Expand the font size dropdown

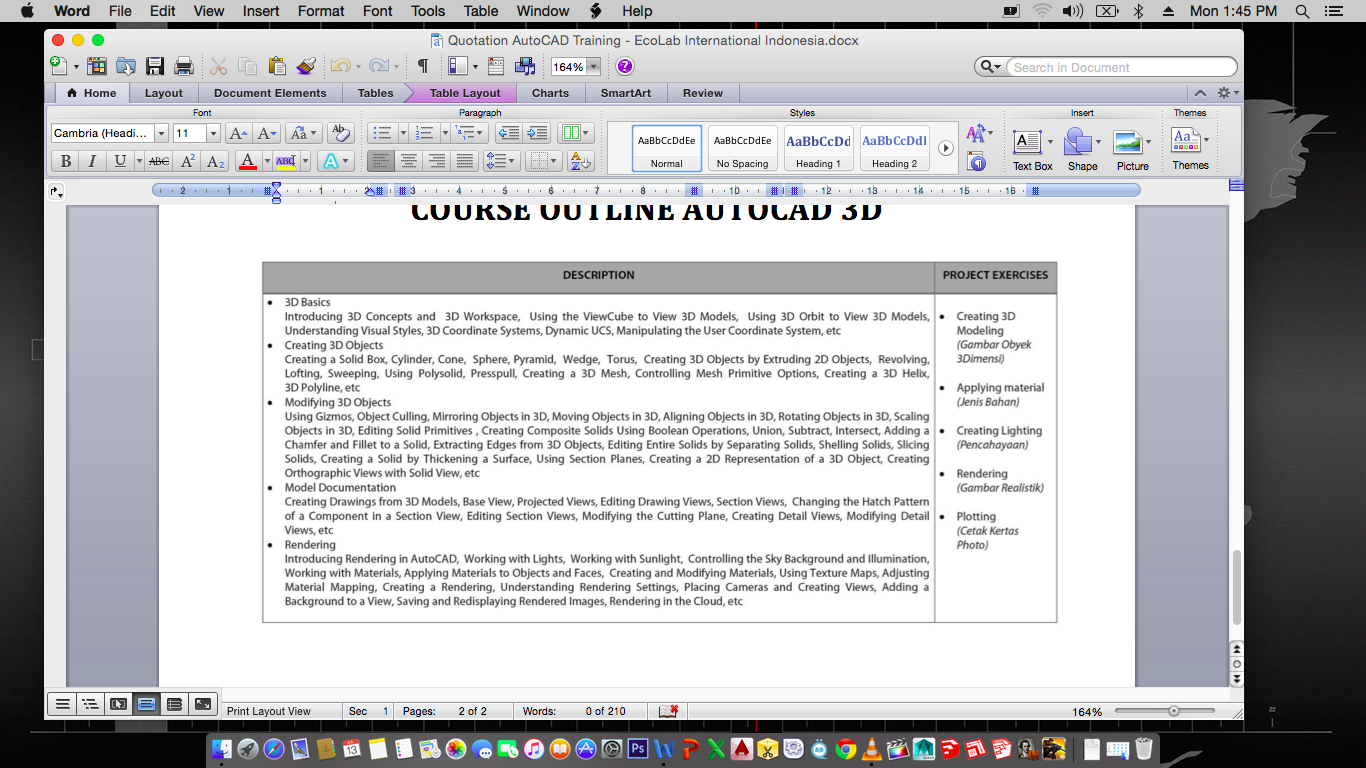(213, 133)
